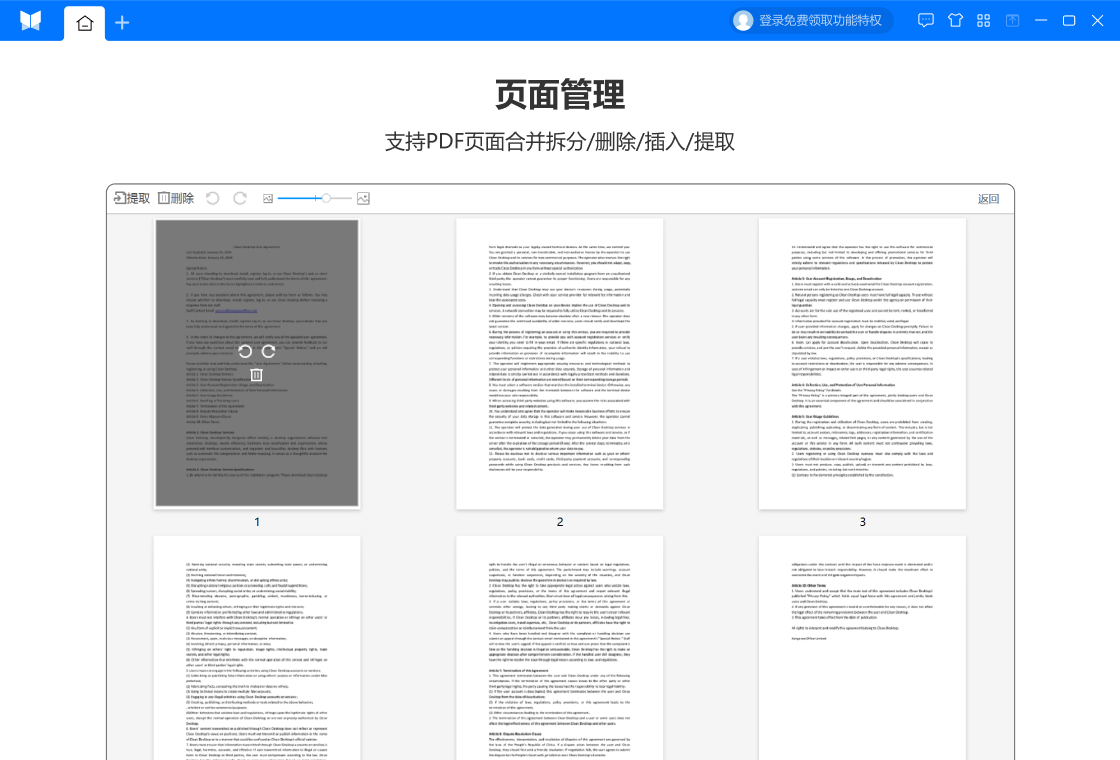
Task: Rotate pages clockwise from toolbar
Action: coord(240,198)
